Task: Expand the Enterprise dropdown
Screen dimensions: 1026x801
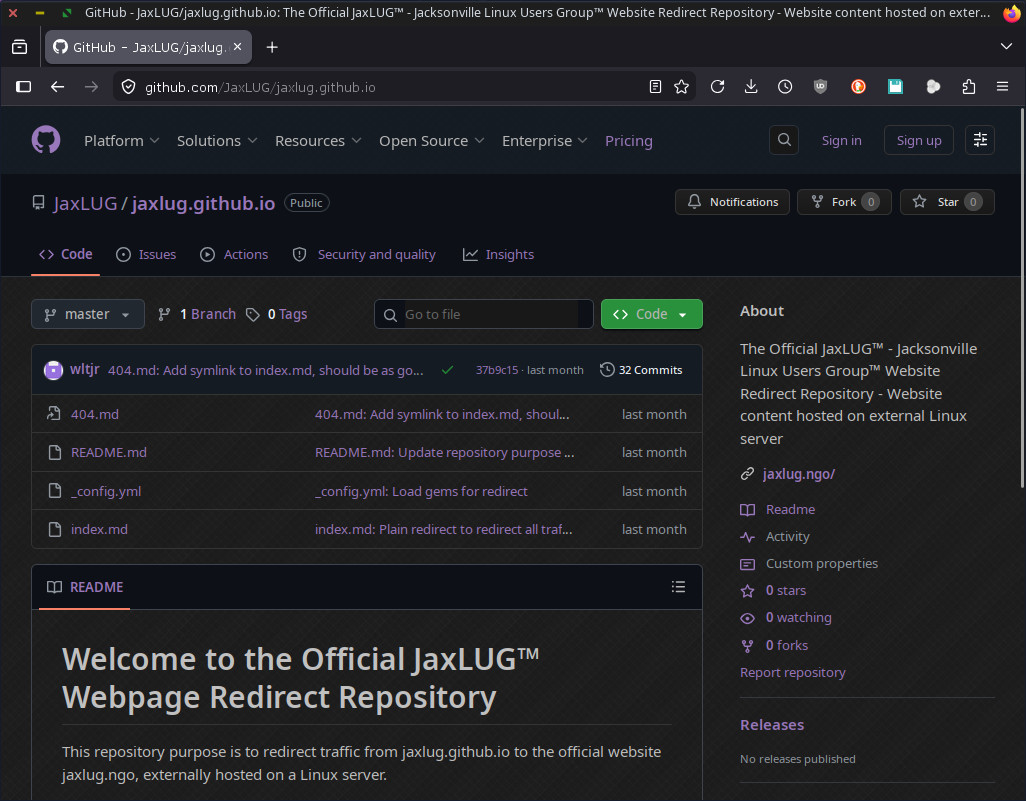Action: click(x=544, y=141)
